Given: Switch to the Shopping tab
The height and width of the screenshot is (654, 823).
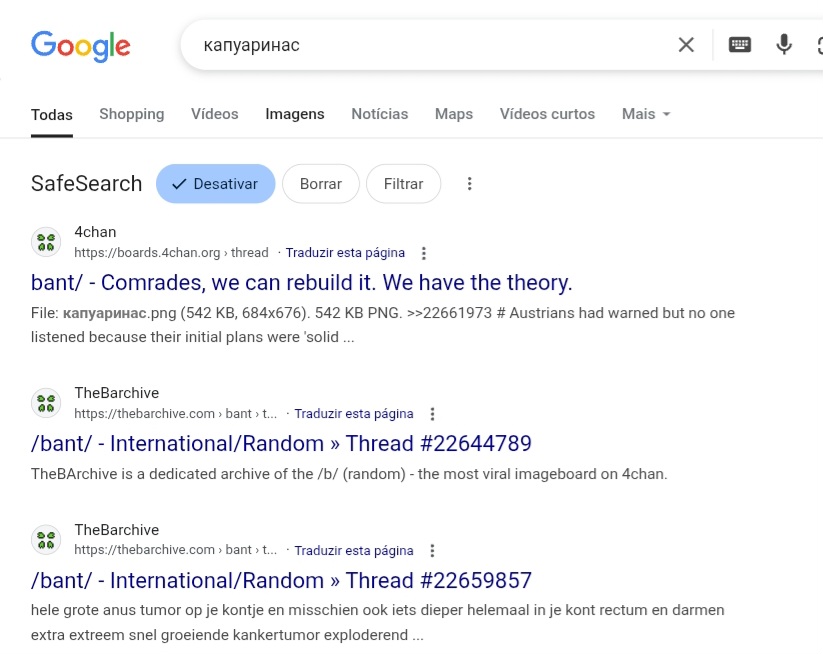Looking at the screenshot, I should coord(132,114).
